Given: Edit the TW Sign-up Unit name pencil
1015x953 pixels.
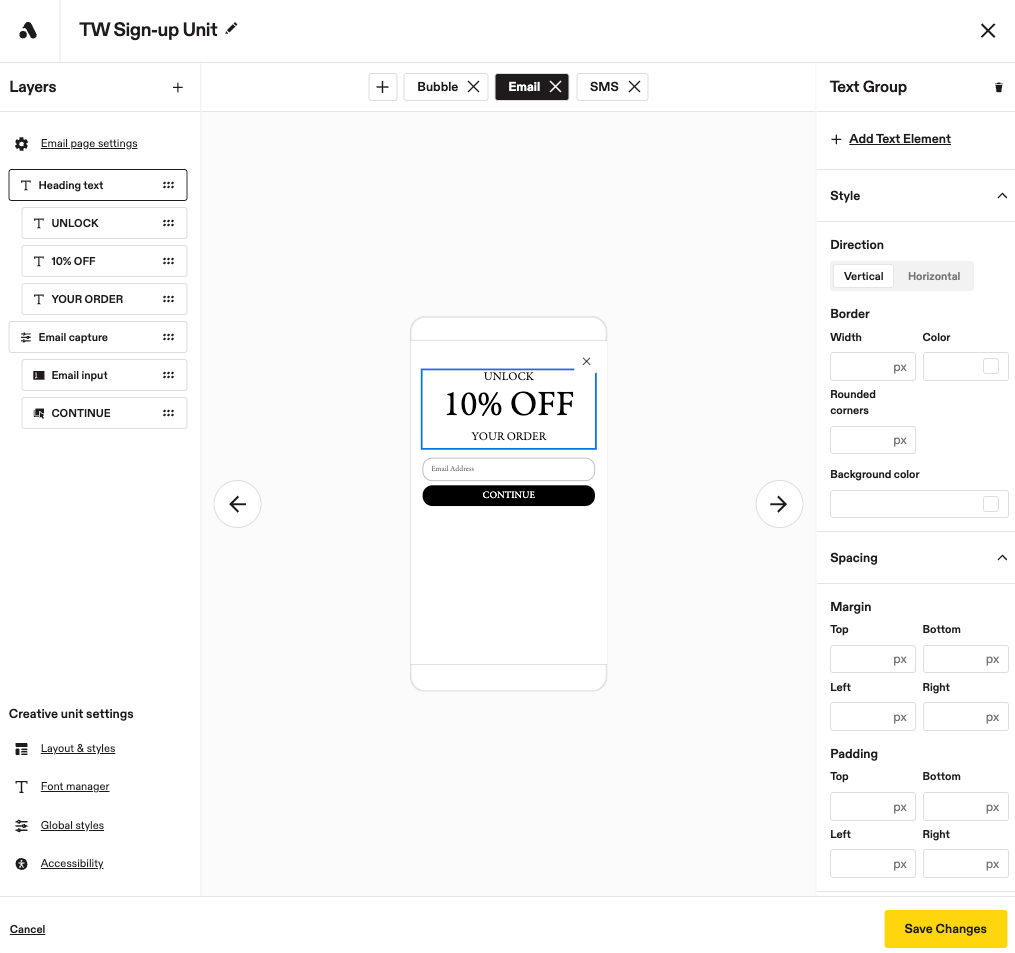Looking at the screenshot, I should [232, 28].
